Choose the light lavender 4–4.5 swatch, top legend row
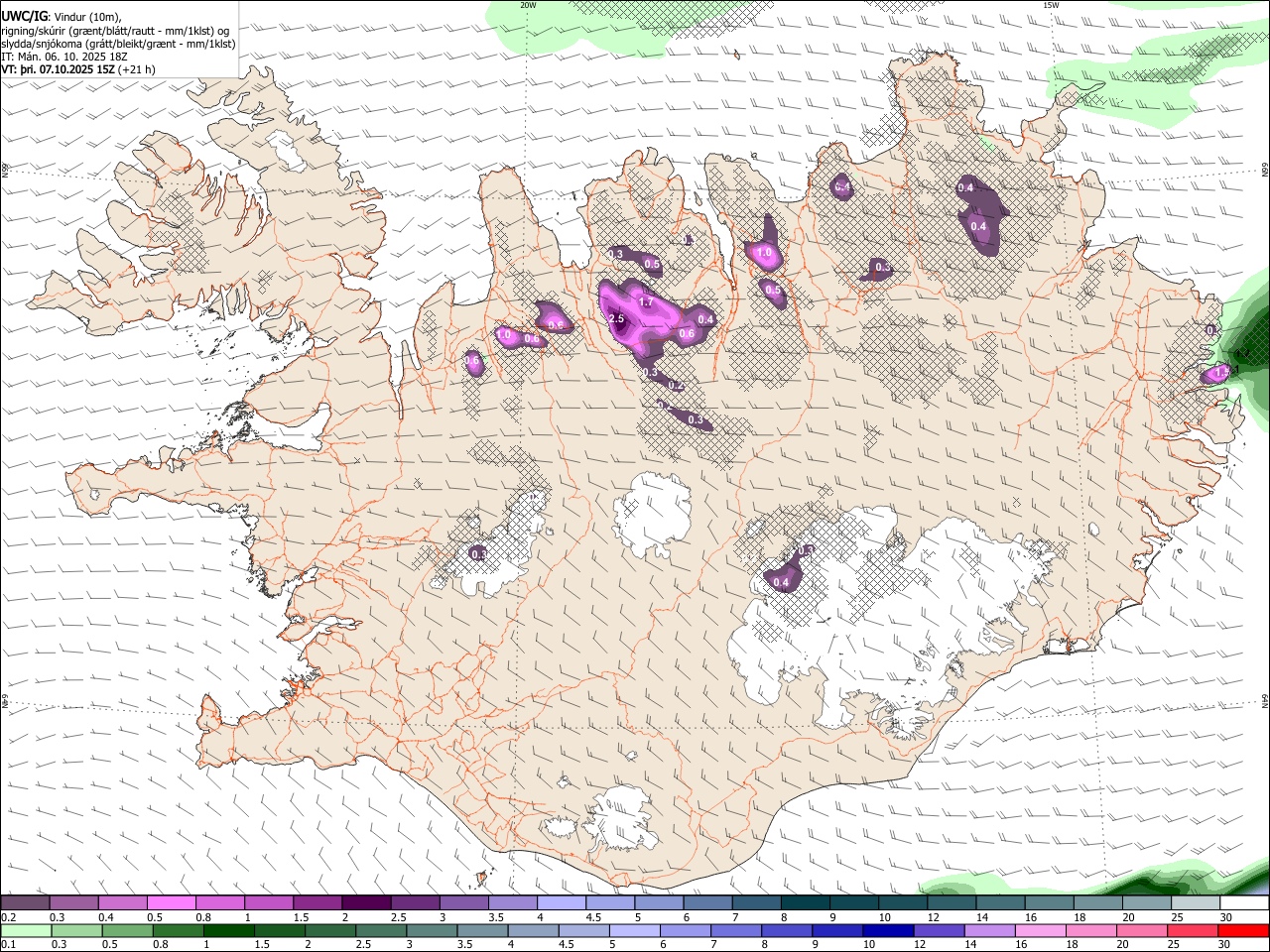 pyautogui.click(x=562, y=903)
